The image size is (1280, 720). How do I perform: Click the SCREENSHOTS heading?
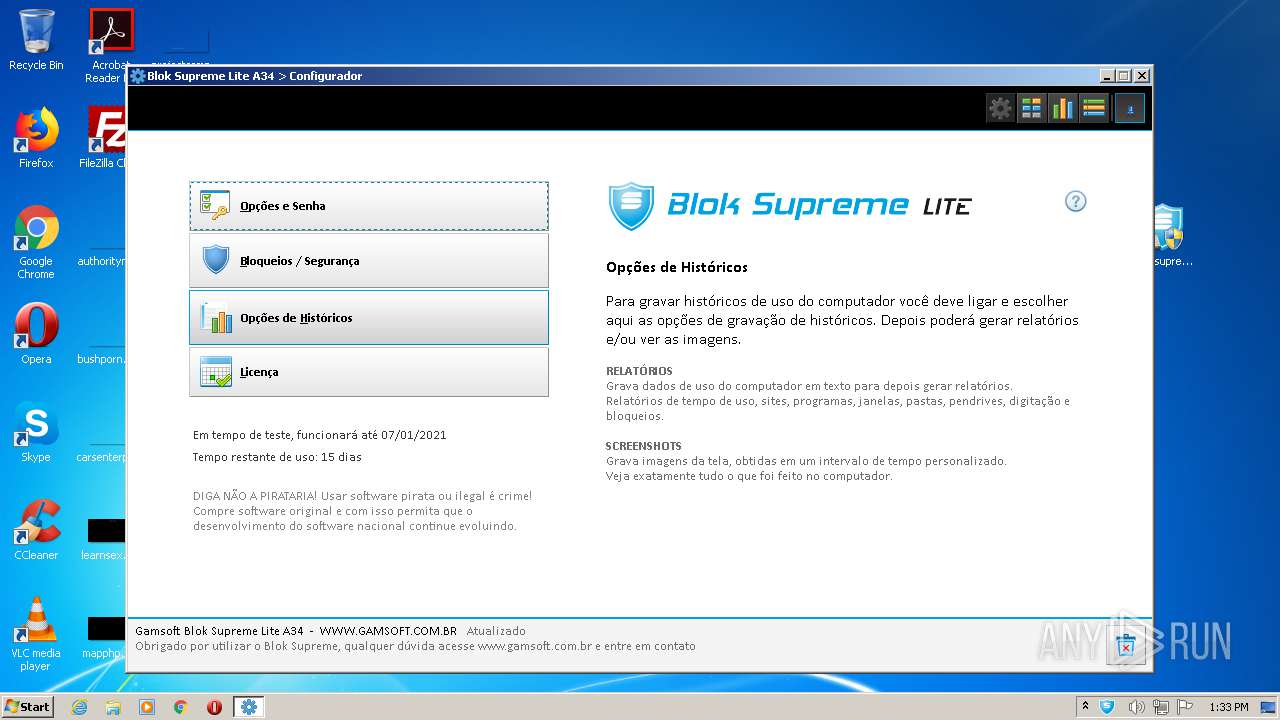pos(643,446)
